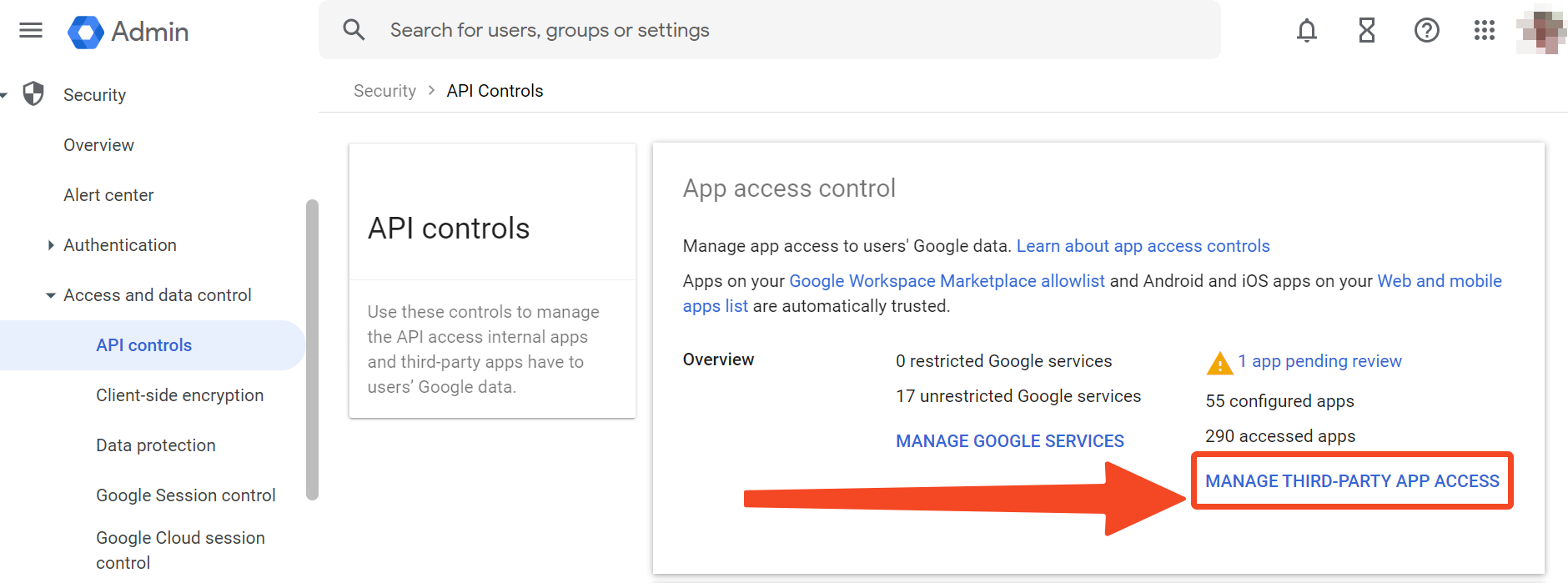Open Security in the sidebar
This screenshot has width=1568, height=583.
point(94,95)
